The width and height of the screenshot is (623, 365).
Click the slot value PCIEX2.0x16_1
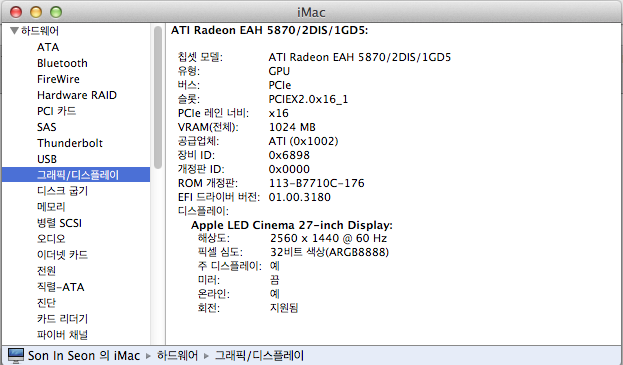click(x=308, y=99)
